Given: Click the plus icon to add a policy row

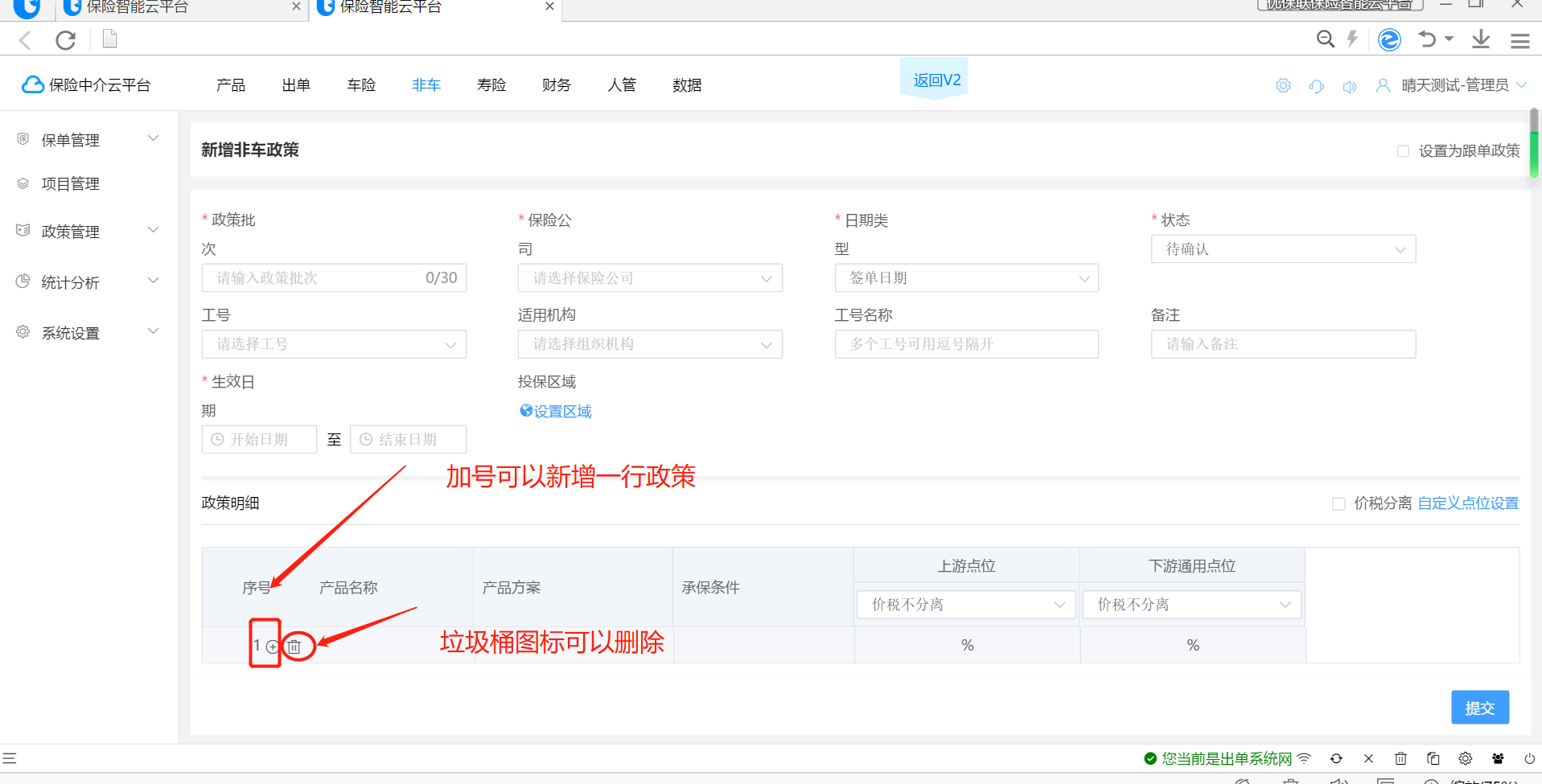Looking at the screenshot, I should coord(272,646).
